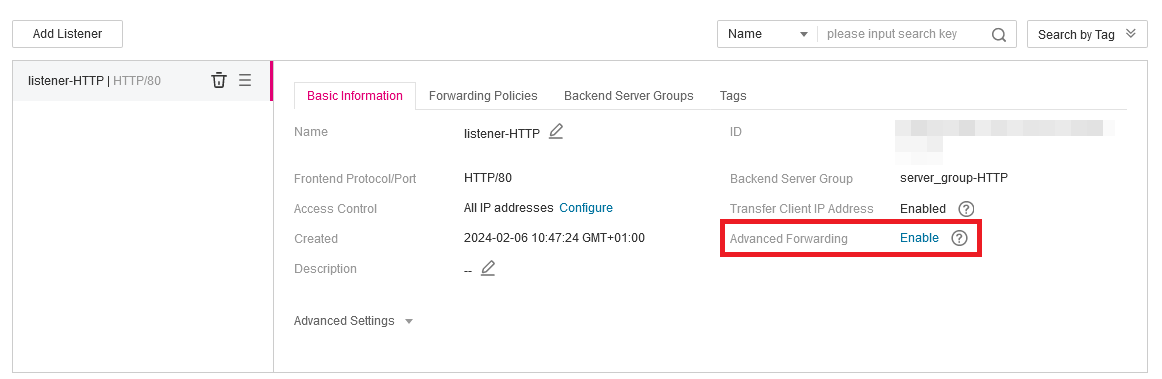
Task: Click the search magnifier icon
Action: [x=999, y=34]
